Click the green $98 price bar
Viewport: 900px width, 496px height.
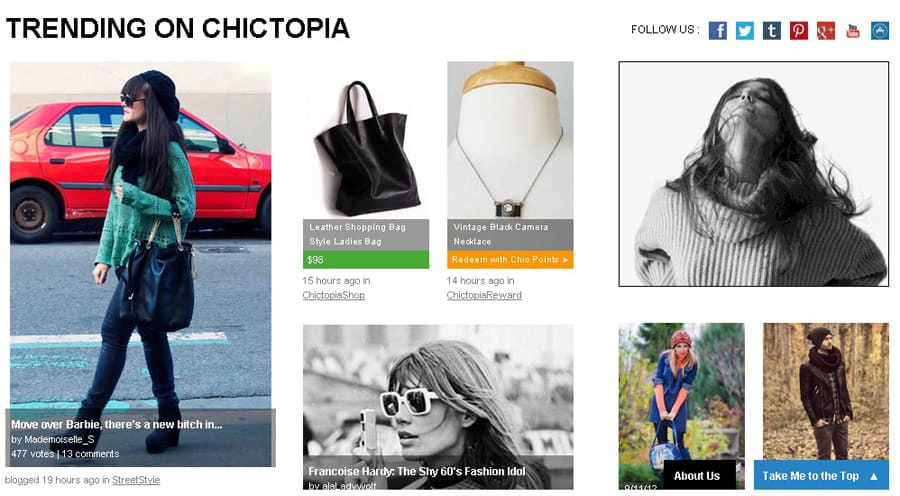pyautogui.click(x=366, y=259)
